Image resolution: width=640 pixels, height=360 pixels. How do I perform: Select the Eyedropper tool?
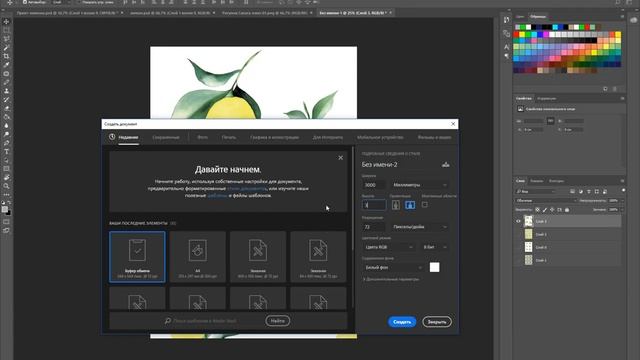click(6, 65)
